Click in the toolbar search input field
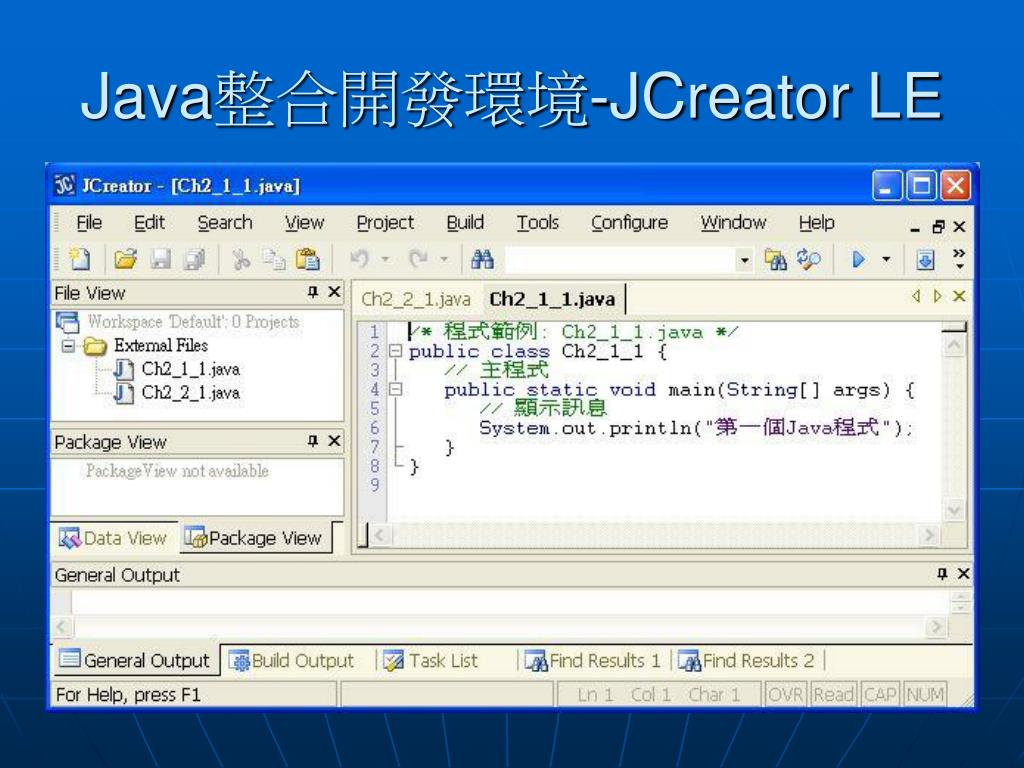Viewport: 1024px width, 768px height. [x=620, y=260]
